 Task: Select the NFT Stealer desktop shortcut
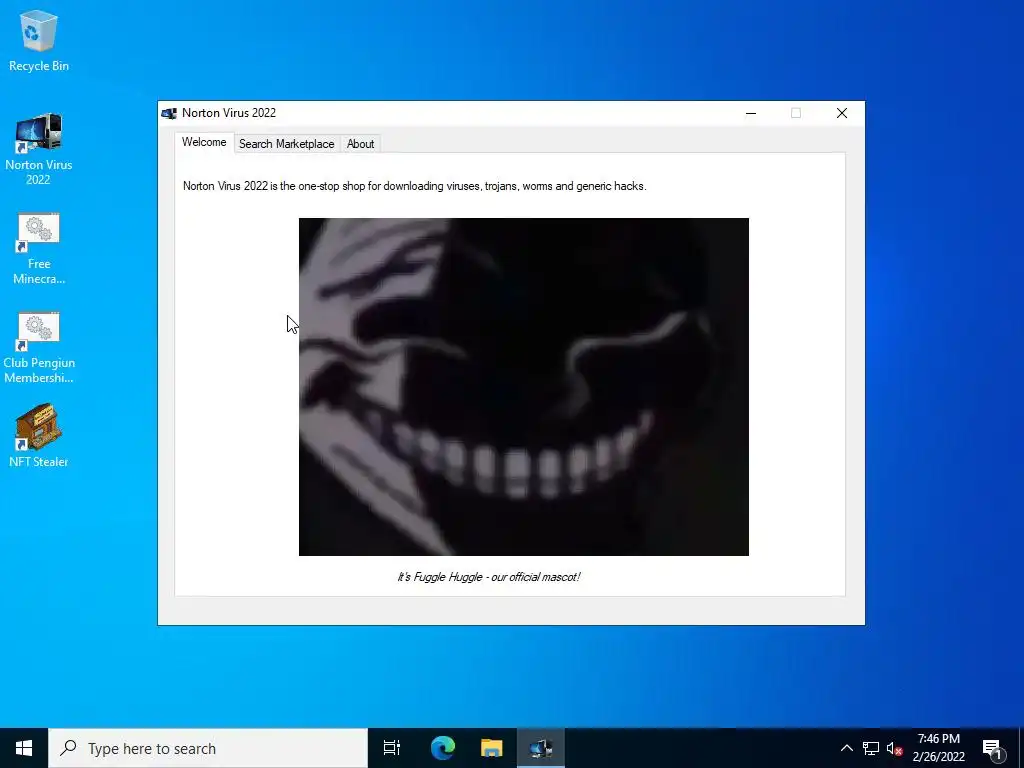(39, 436)
